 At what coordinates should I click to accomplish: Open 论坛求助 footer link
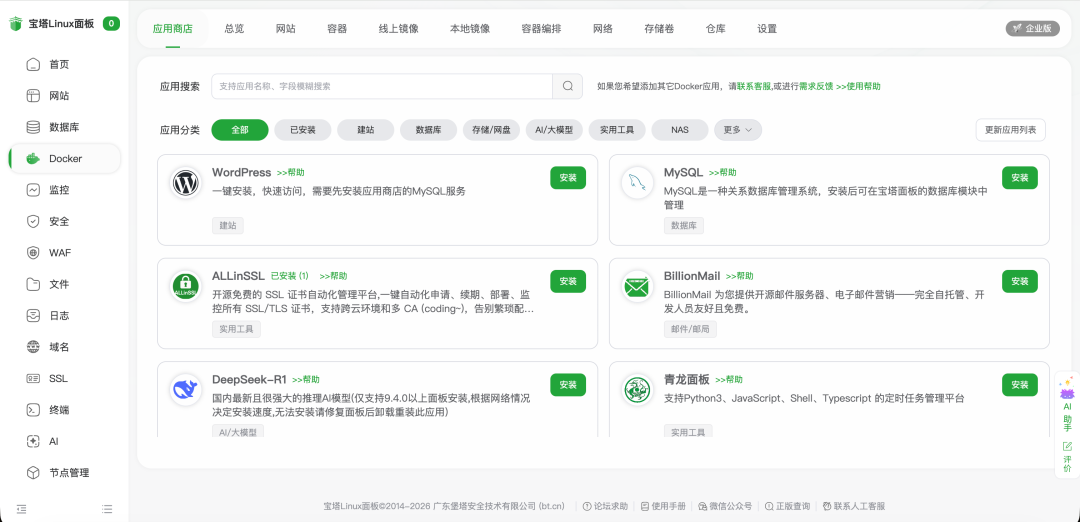point(605,506)
